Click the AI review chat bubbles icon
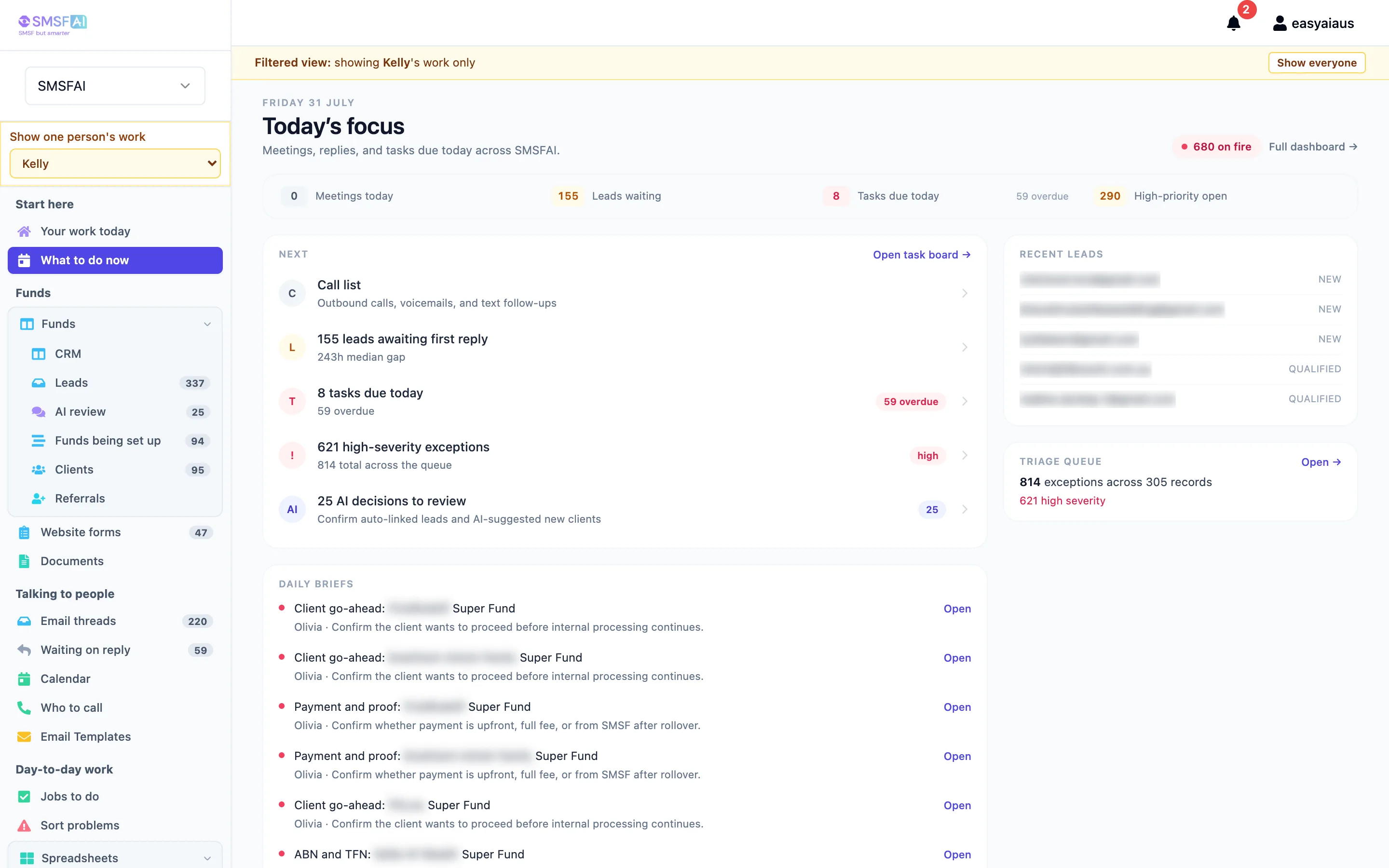Image resolution: width=1389 pixels, height=868 pixels. (39, 412)
